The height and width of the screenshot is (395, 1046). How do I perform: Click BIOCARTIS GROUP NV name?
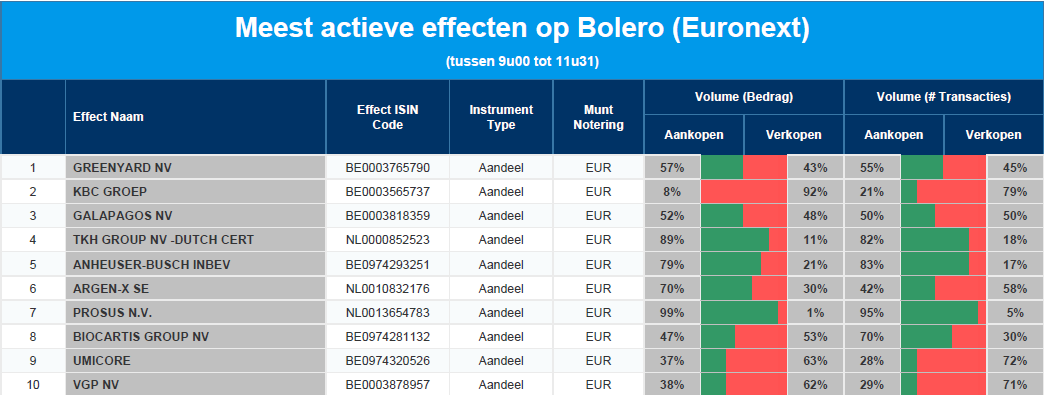(x=141, y=337)
